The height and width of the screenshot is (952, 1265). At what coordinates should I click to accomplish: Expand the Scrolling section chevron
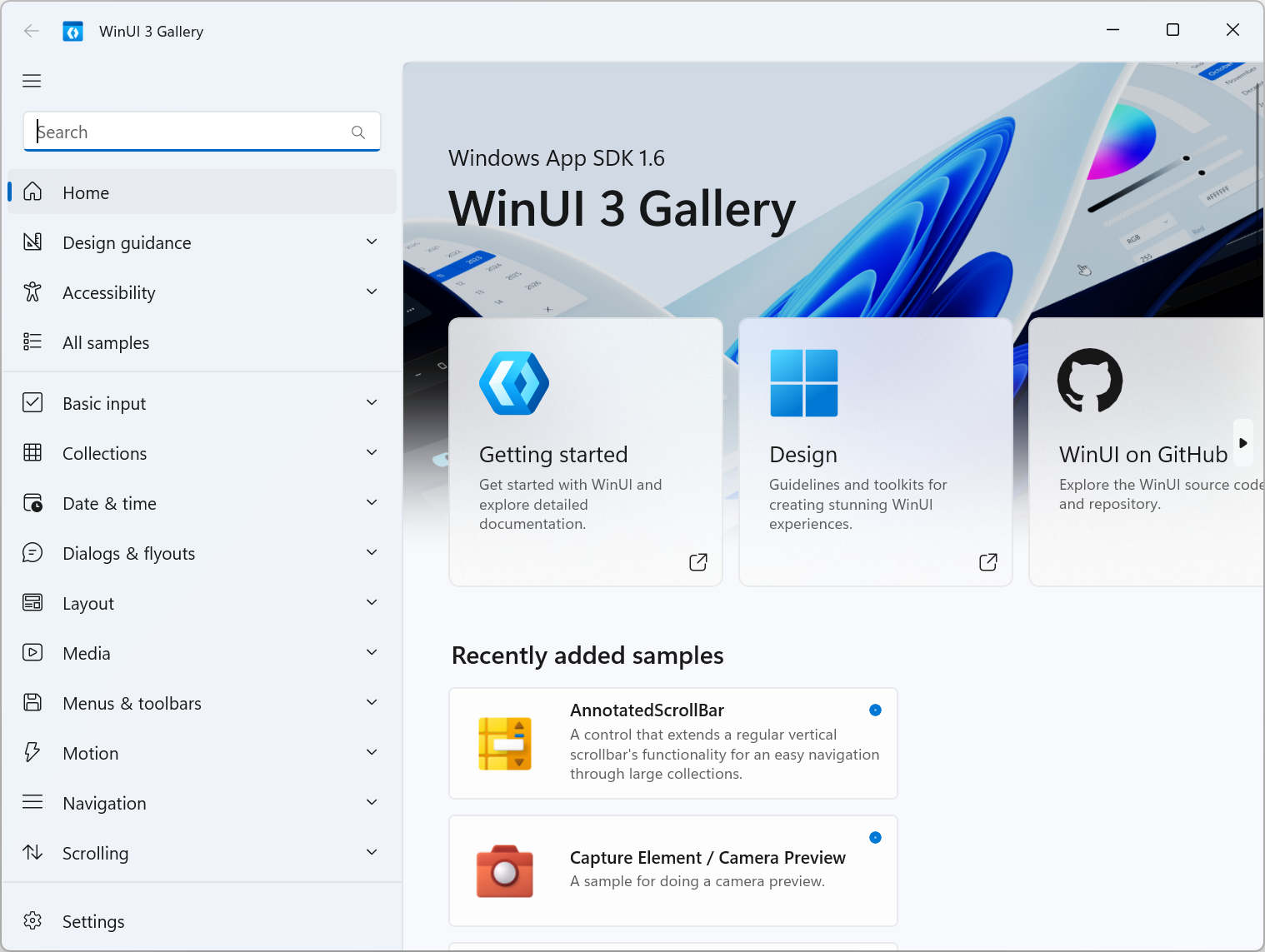(x=372, y=852)
